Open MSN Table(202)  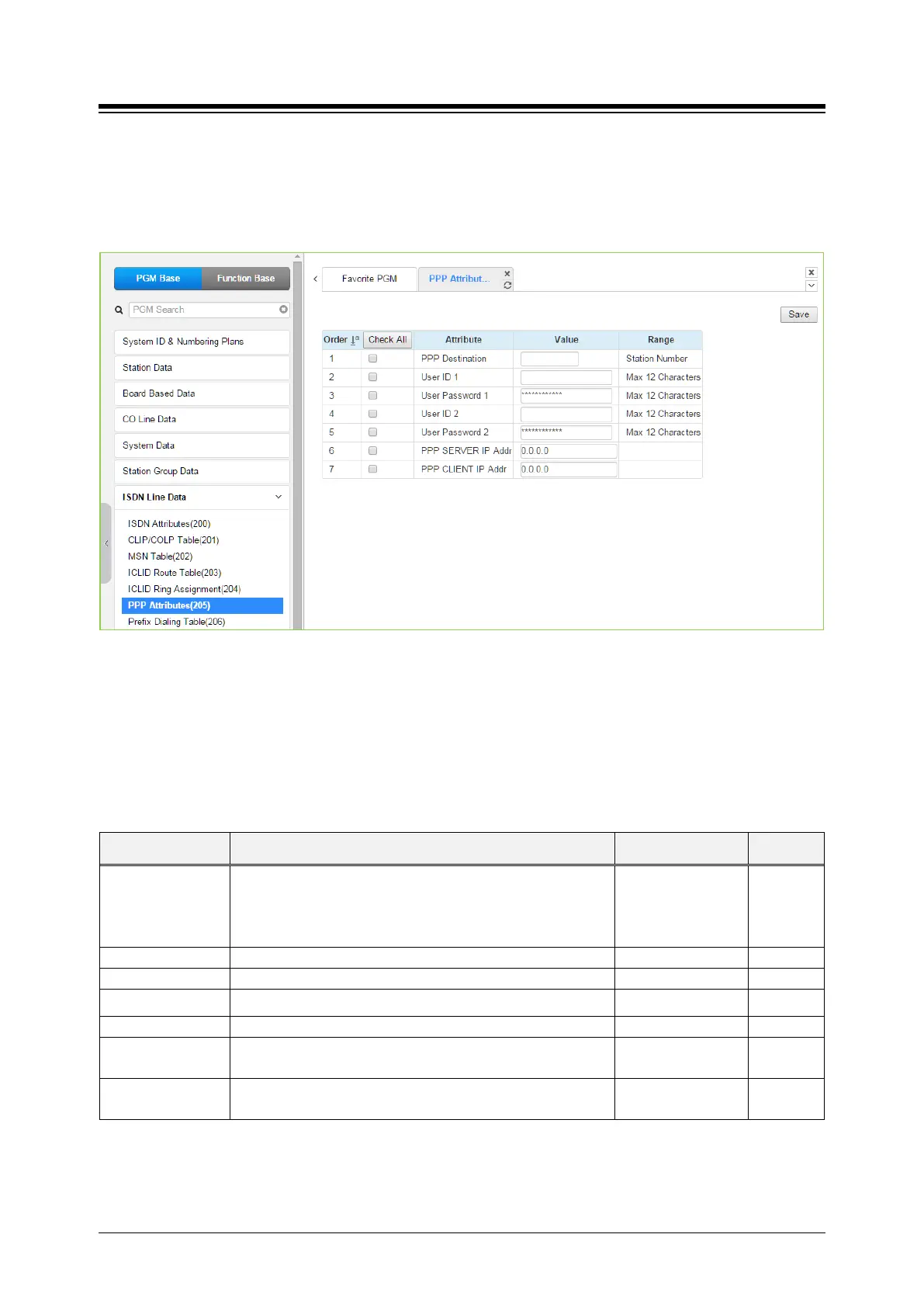tap(161, 556)
